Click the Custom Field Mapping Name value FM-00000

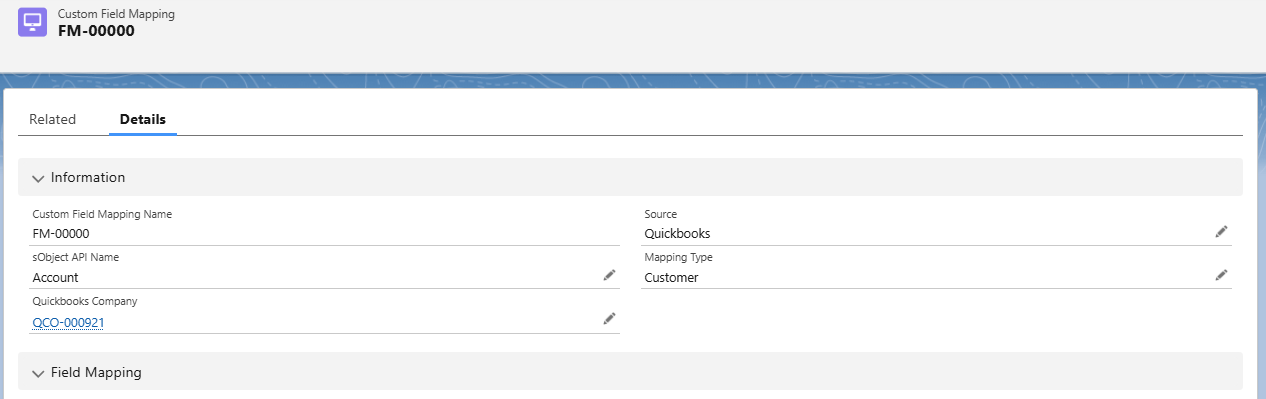(61, 234)
